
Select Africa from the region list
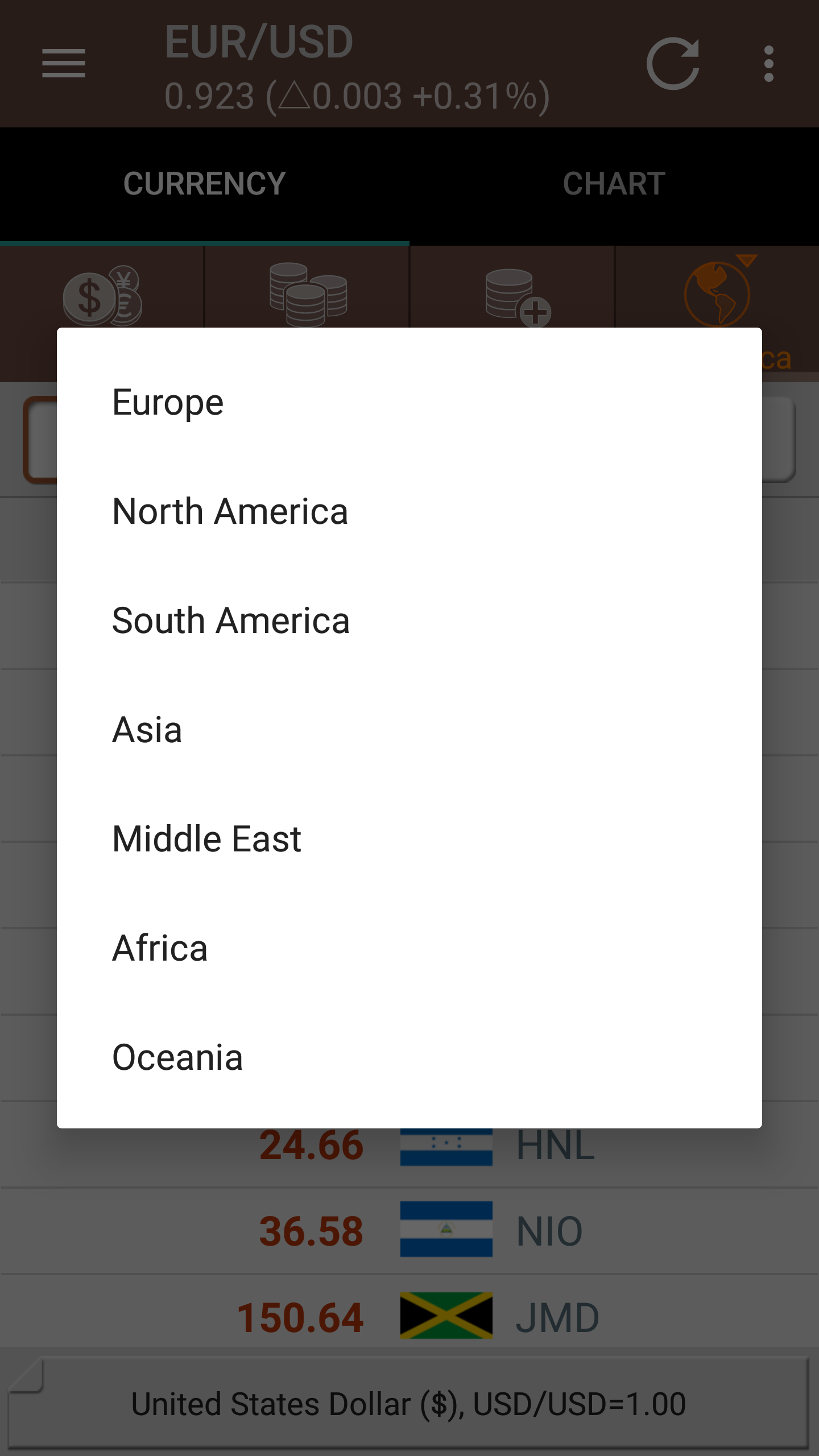160,948
